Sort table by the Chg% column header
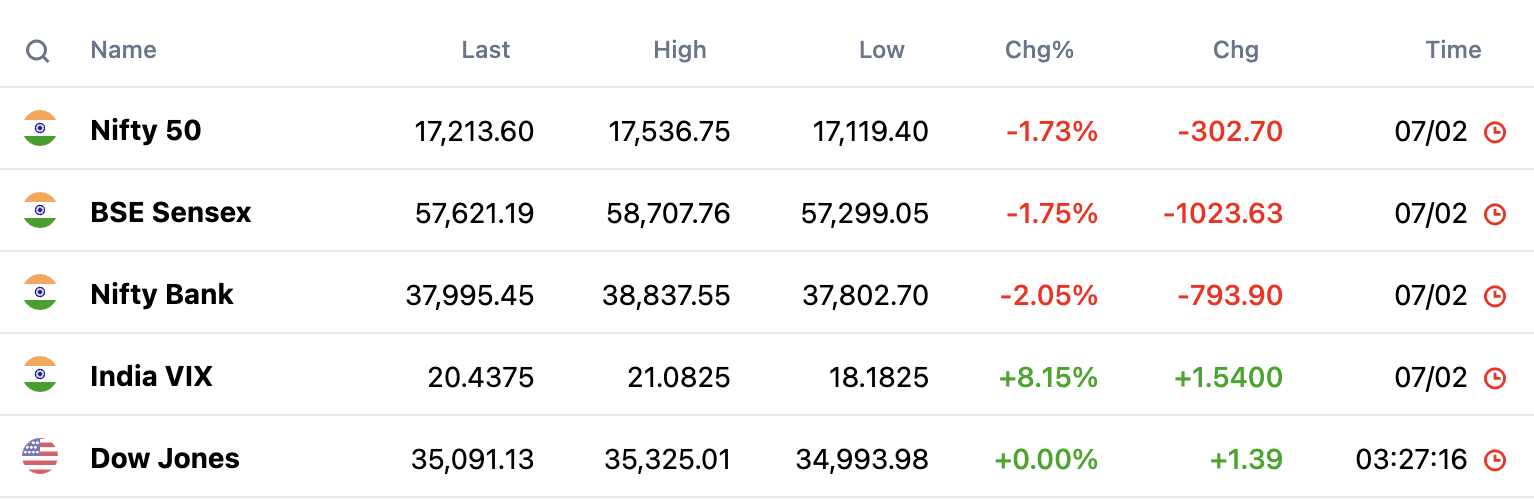The image size is (1534, 500). pyautogui.click(x=1039, y=50)
